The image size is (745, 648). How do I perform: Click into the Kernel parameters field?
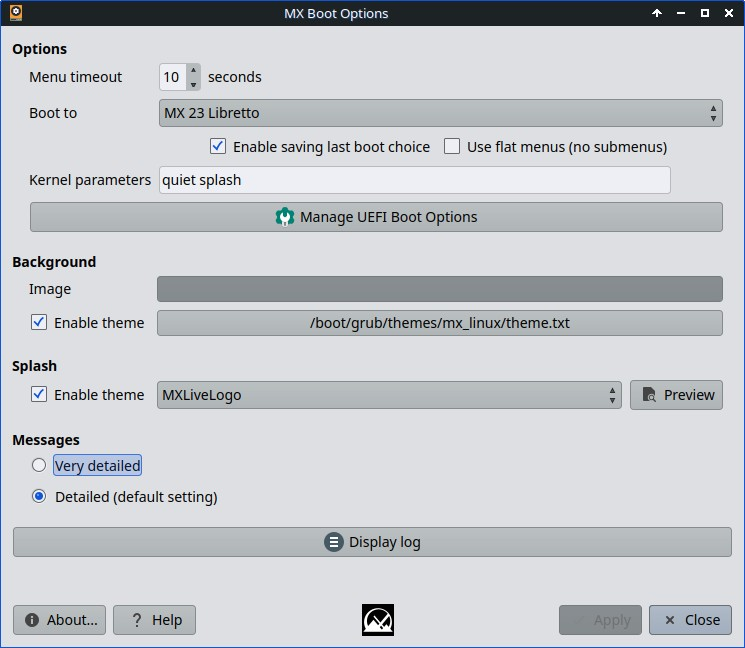pos(414,180)
